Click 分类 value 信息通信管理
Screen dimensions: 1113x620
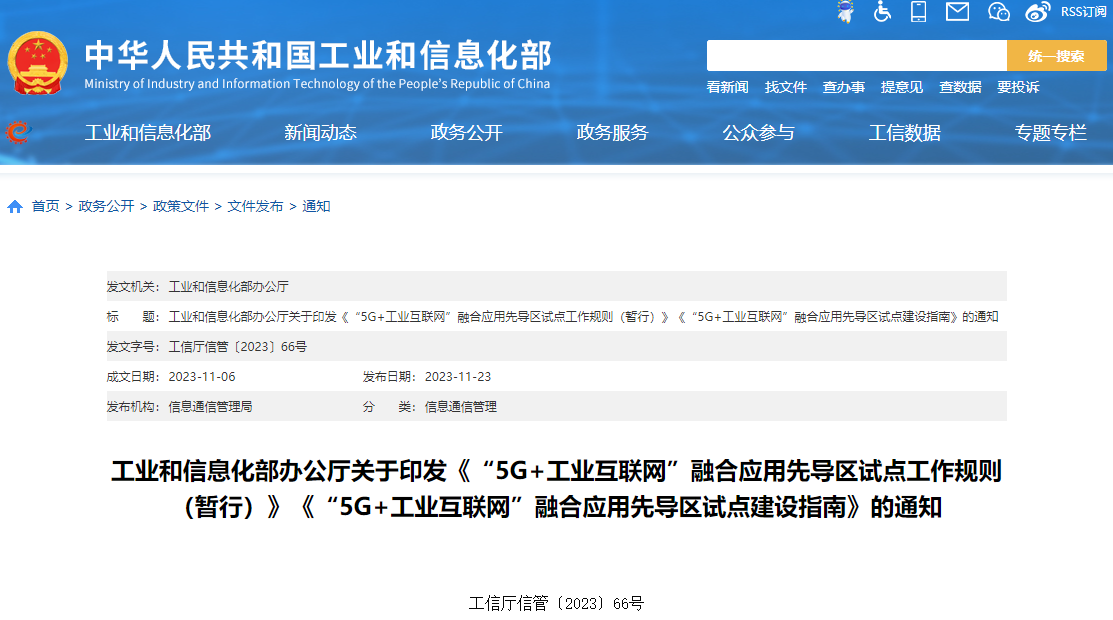(x=461, y=407)
